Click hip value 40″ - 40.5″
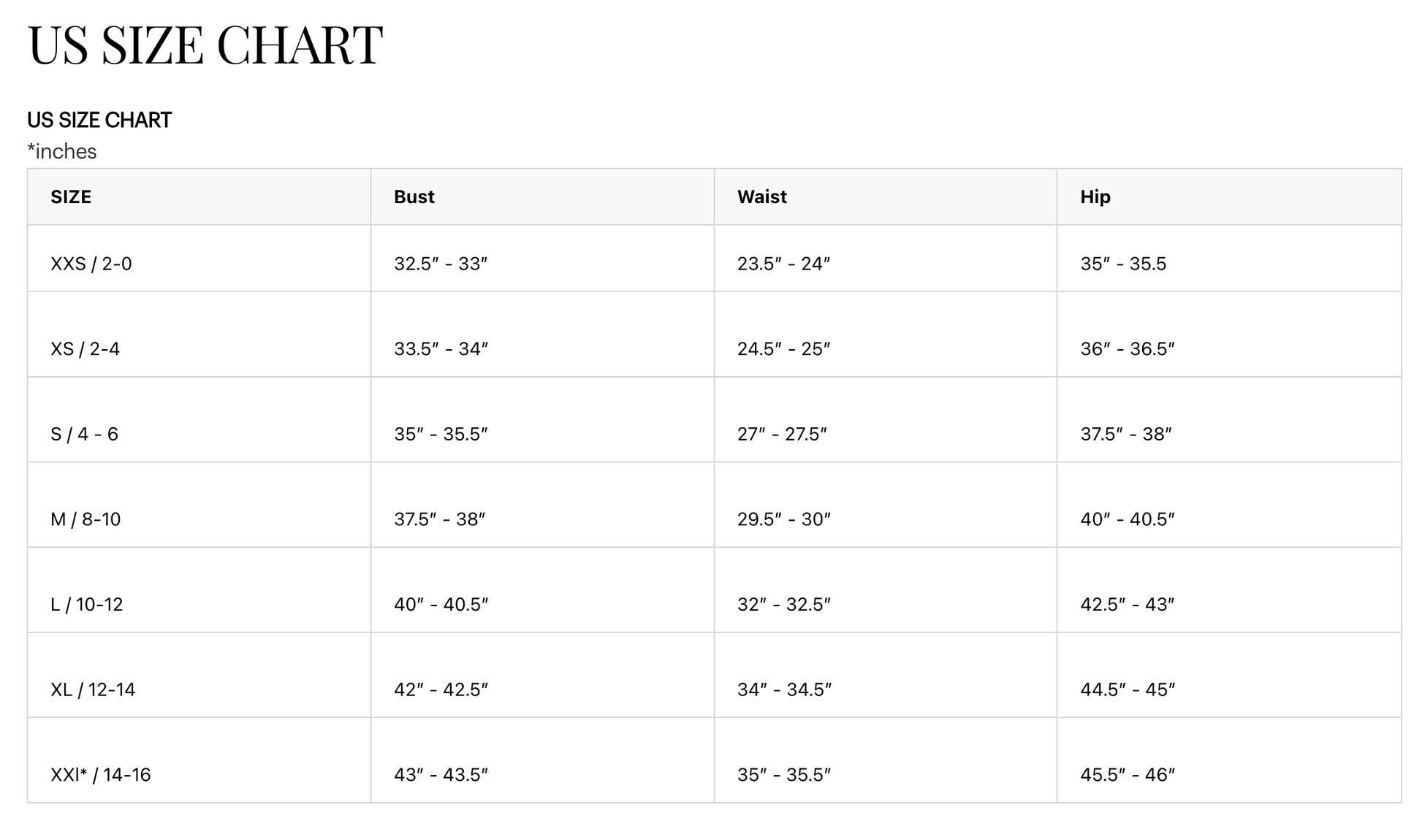 point(1128,519)
